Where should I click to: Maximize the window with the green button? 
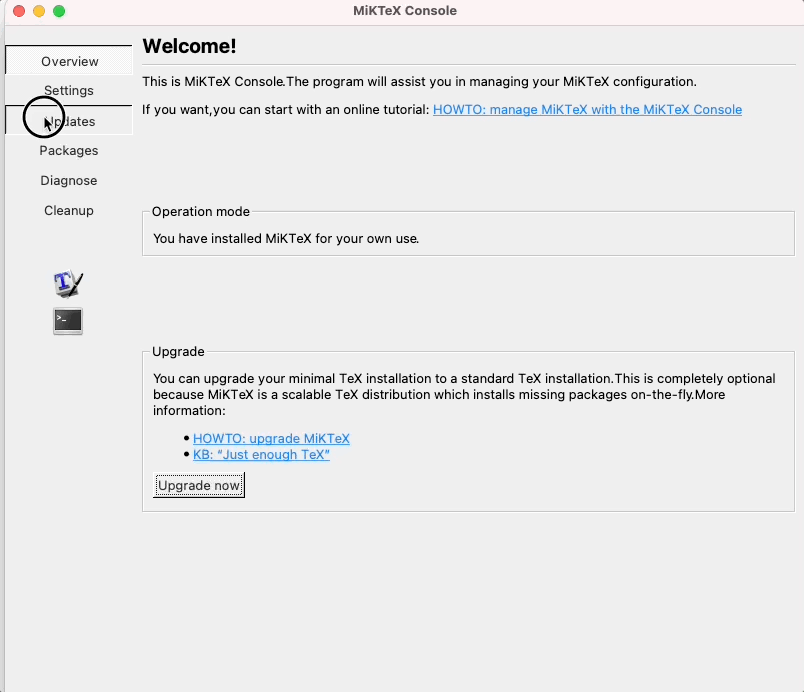click(x=59, y=11)
